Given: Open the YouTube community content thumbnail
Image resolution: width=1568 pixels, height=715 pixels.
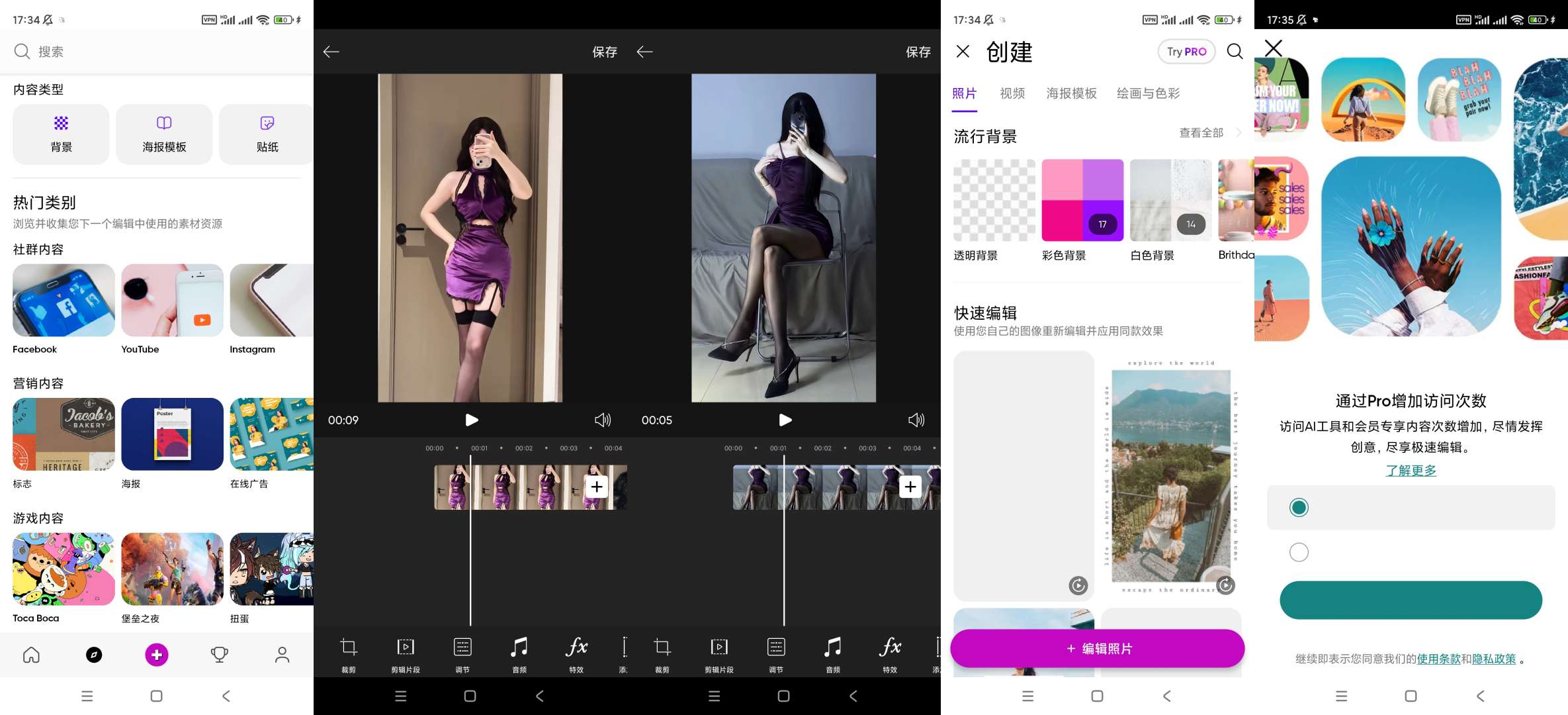Looking at the screenshot, I should point(172,301).
